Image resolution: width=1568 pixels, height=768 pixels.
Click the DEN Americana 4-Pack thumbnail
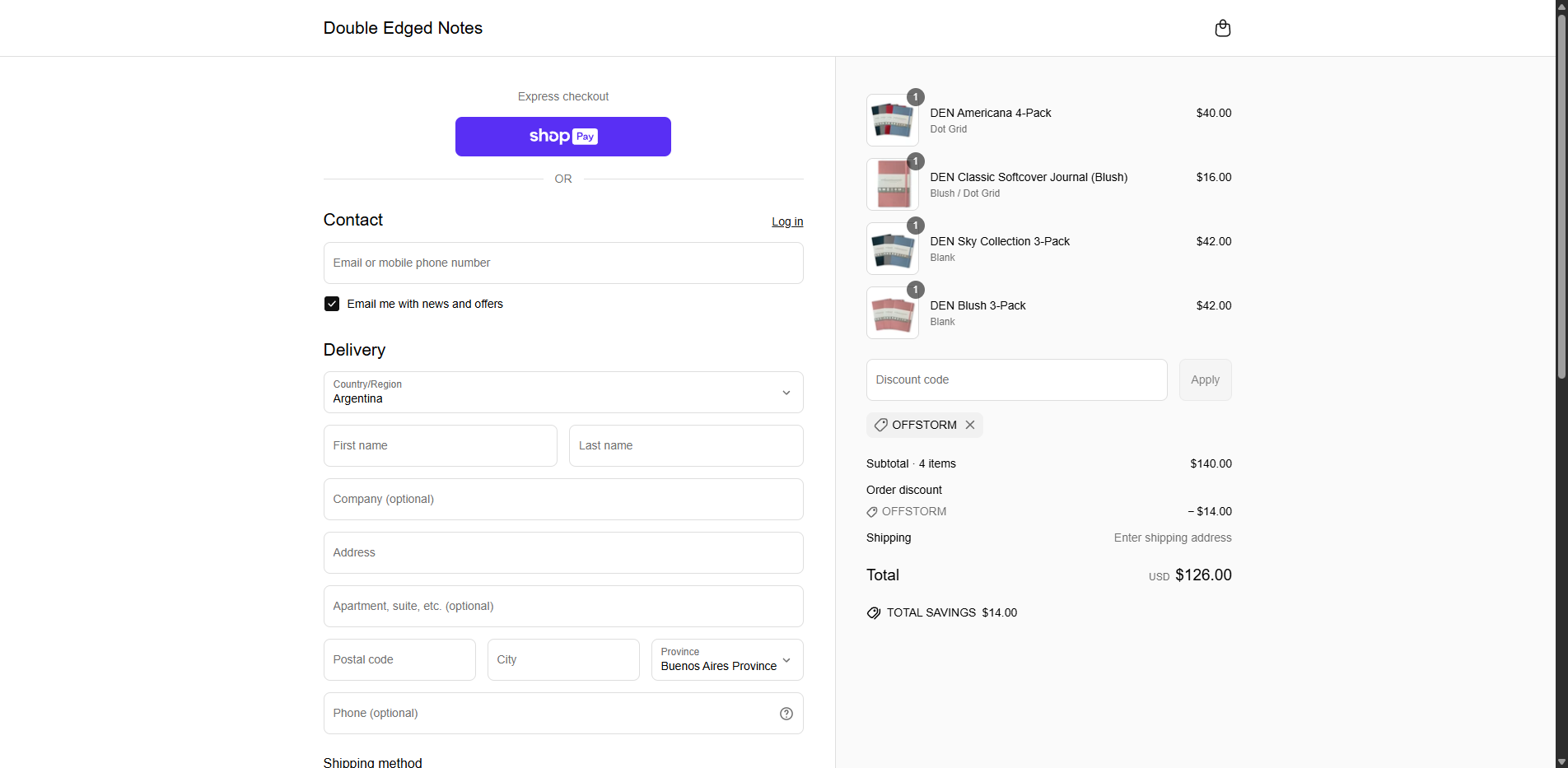(x=892, y=120)
